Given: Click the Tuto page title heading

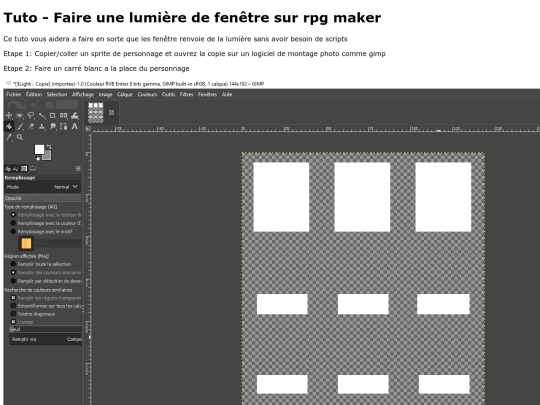Looking at the screenshot, I should click(x=192, y=18).
